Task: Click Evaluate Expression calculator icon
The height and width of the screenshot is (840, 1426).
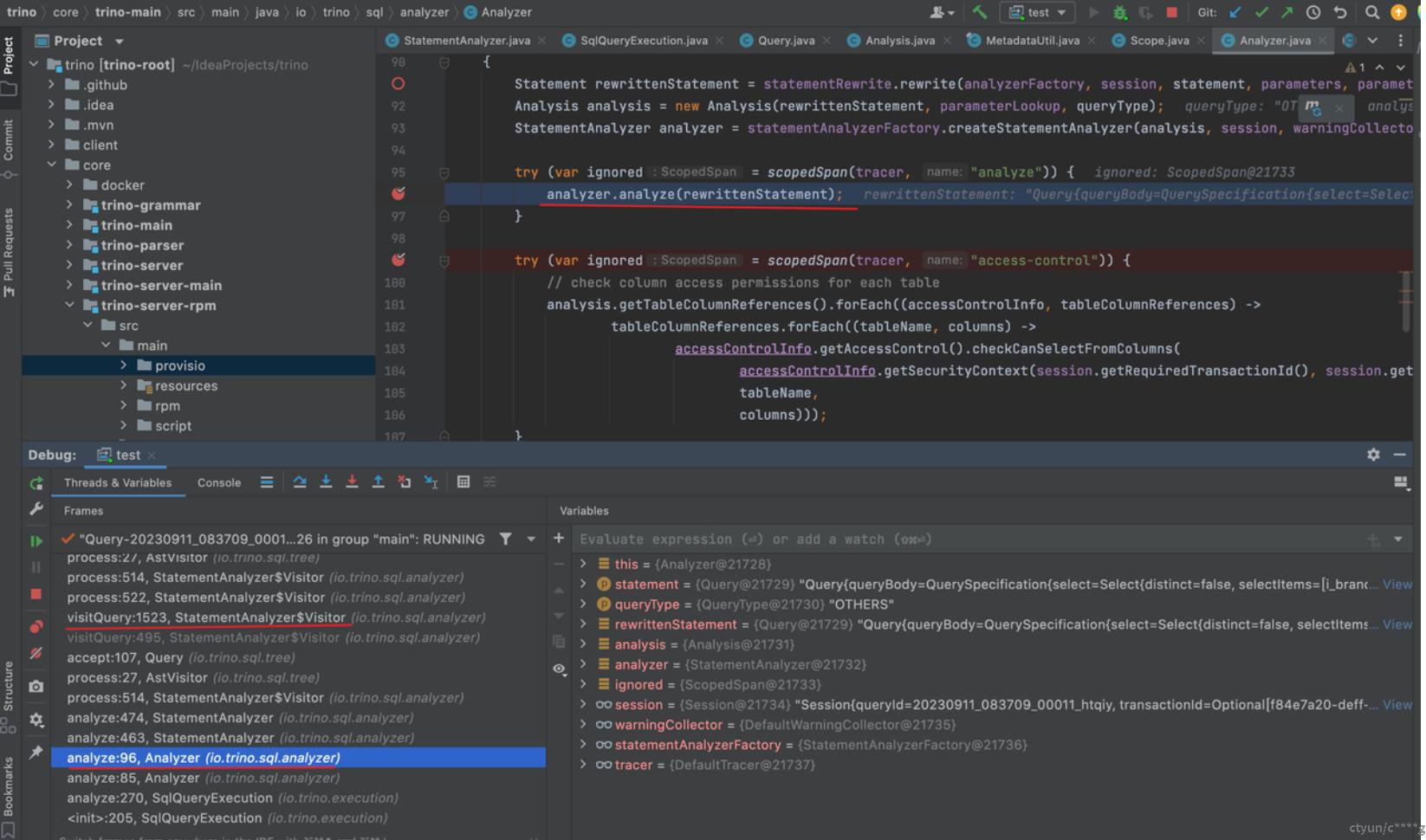Action: 463,481
